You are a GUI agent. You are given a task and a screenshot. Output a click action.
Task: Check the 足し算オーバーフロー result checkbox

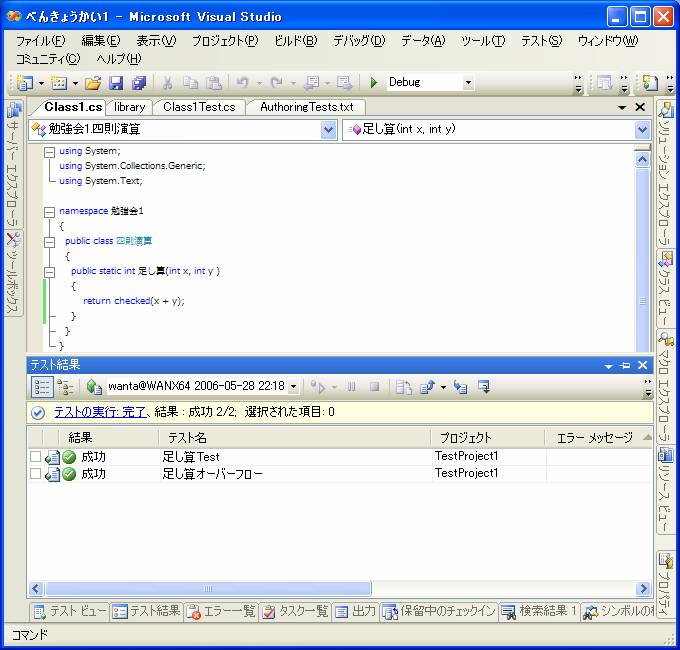[36, 474]
